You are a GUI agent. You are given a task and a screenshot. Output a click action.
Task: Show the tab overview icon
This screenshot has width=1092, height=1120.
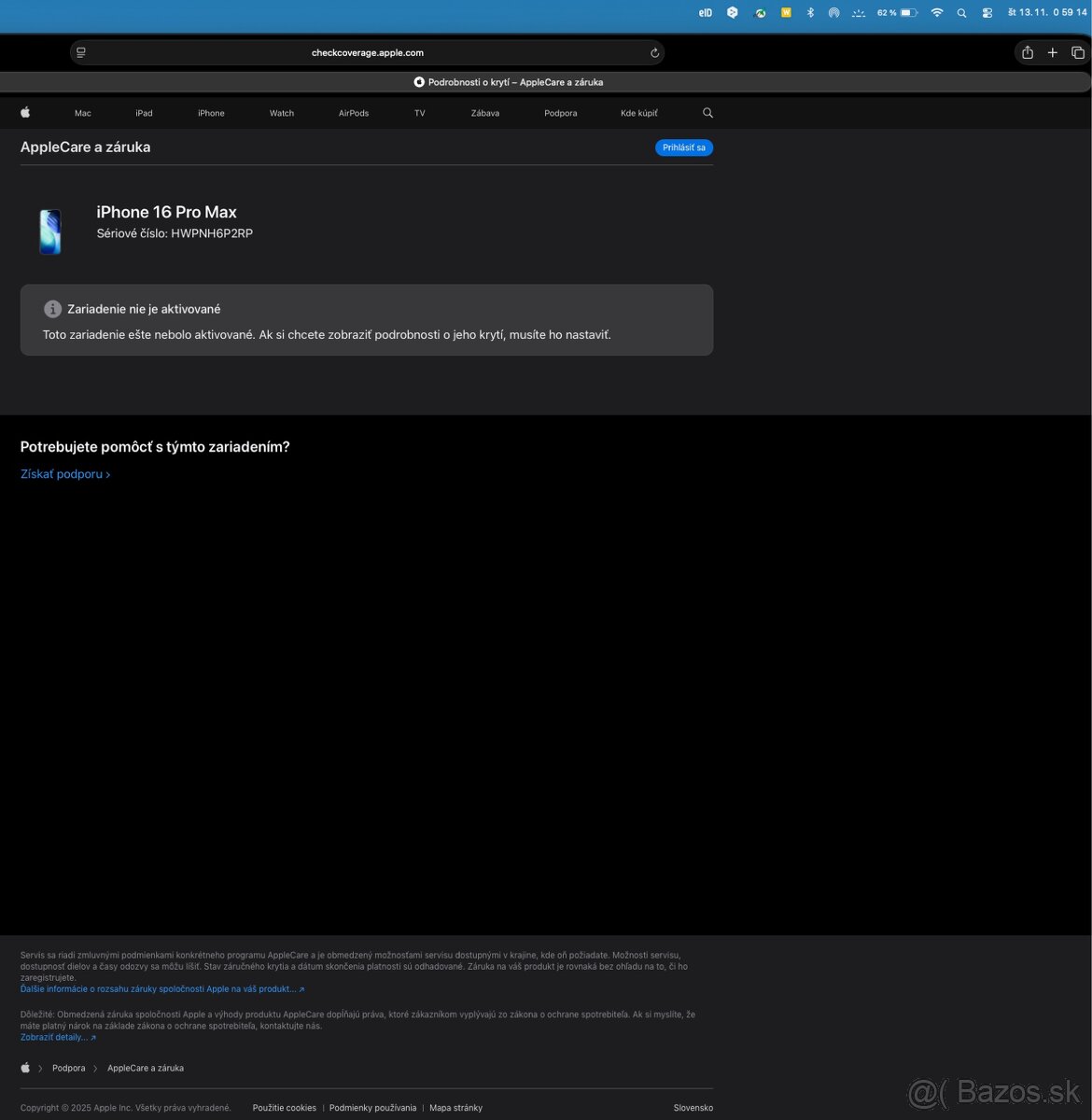(x=1078, y=53)
